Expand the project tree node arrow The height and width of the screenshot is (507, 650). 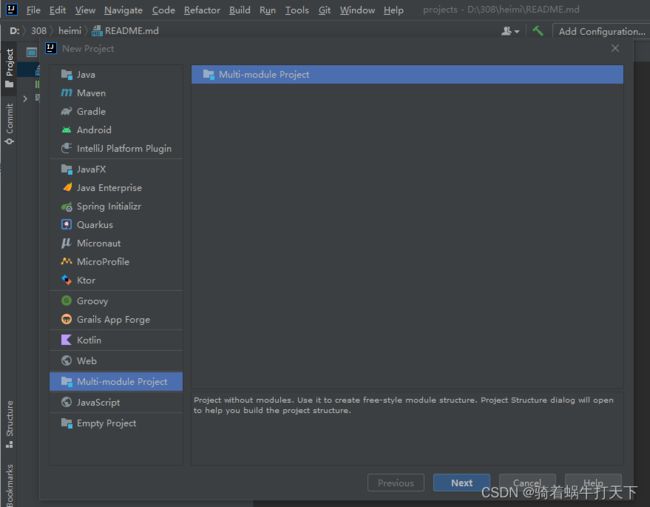tap(25, 99)
